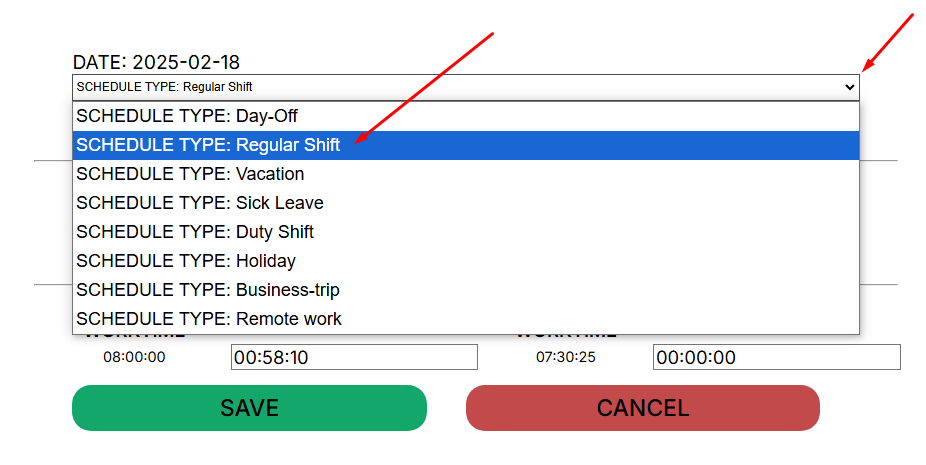The image size is (926, 465).
Task: Click the 07:30:25 time value
Action: [566, 357]
